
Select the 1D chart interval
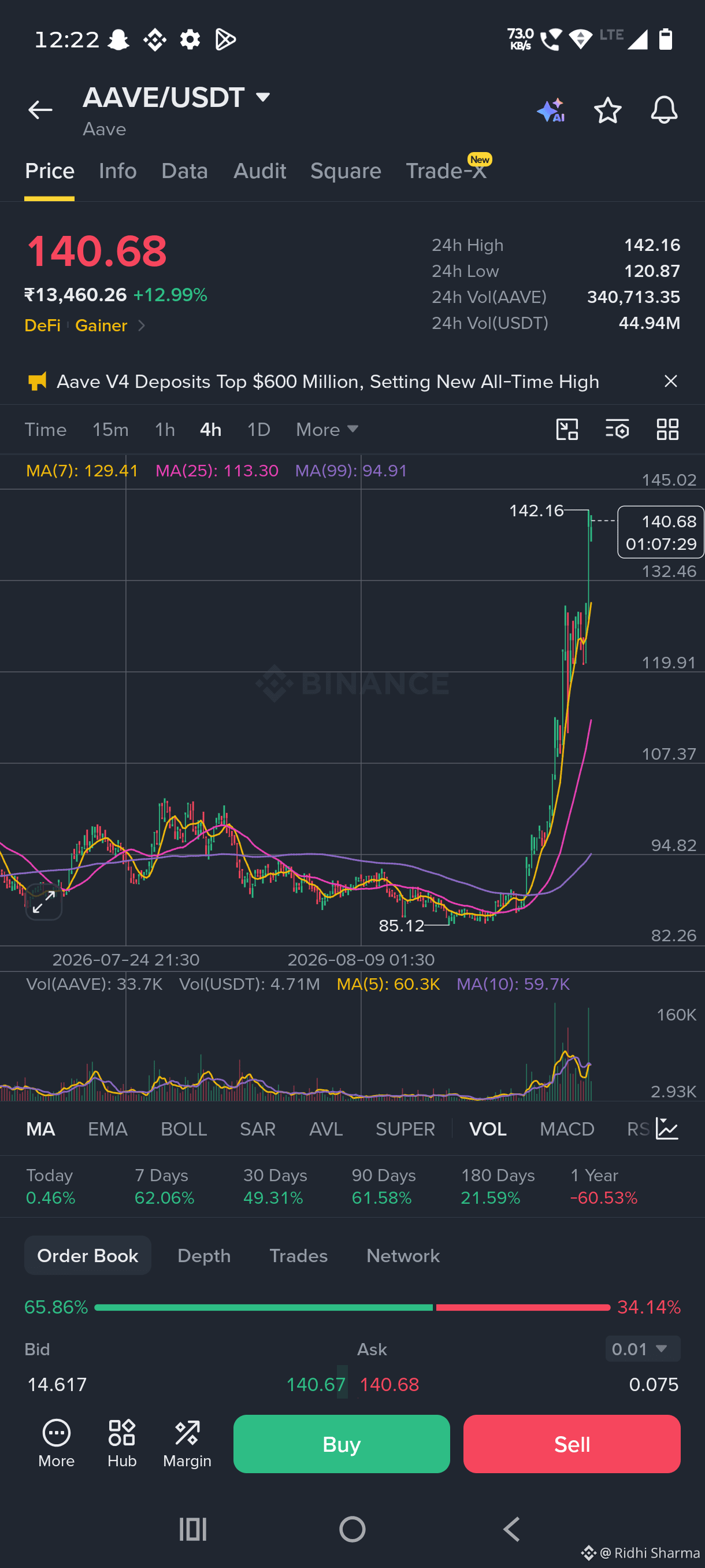coord(258,429)
